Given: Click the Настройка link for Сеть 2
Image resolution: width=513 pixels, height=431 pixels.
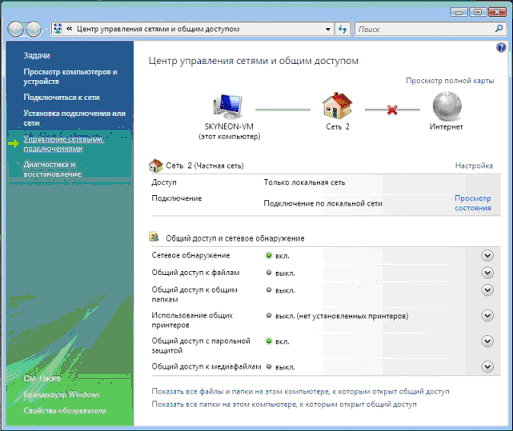Looking at the screenshot, I should (x=474, y=166).
